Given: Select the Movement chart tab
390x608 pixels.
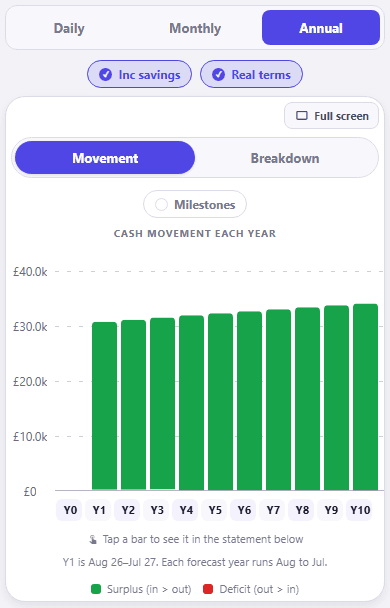Looking at the screenshot, I should click(x=105, y=158).
